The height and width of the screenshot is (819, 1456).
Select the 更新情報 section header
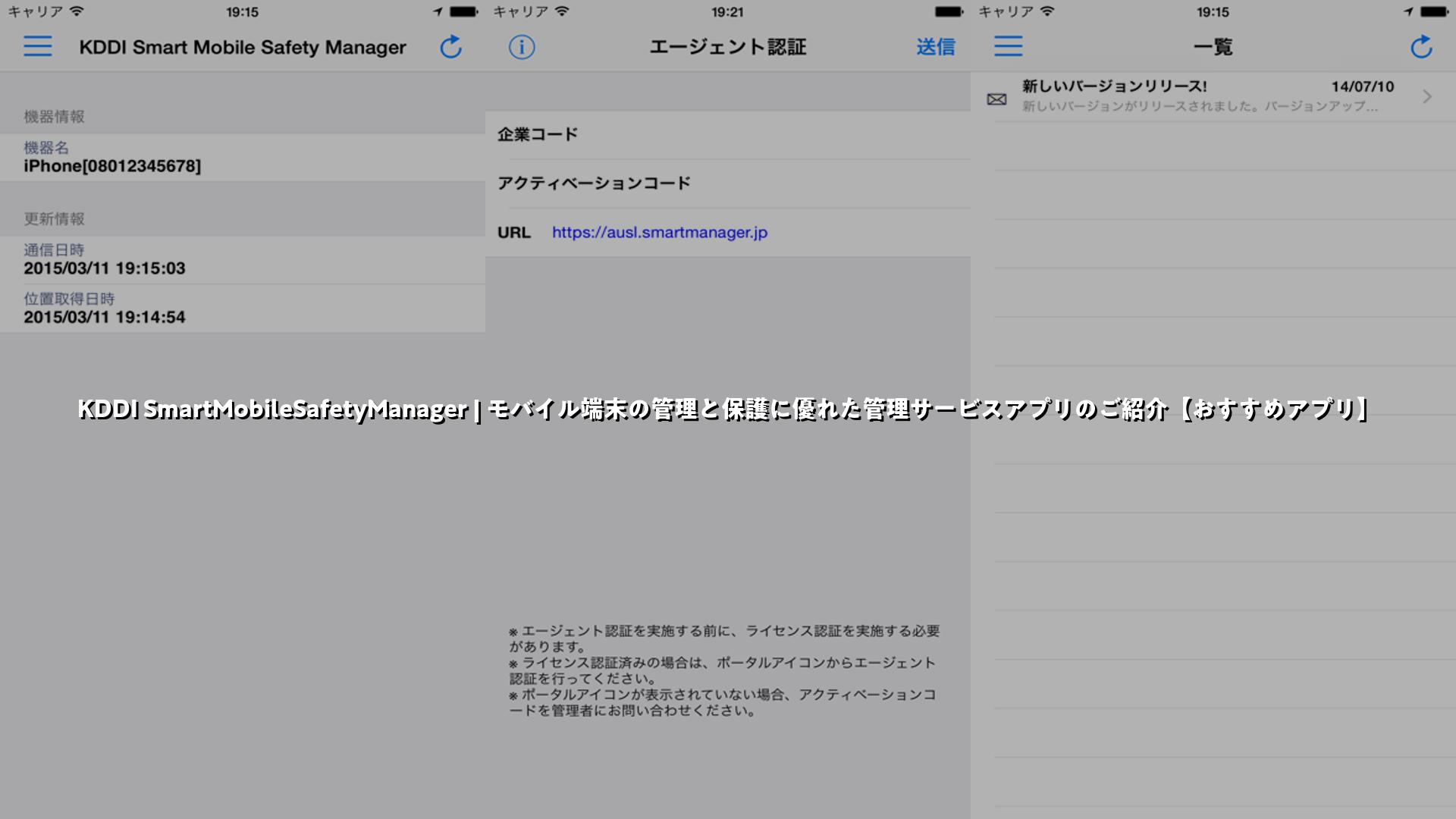coord(54,219)
